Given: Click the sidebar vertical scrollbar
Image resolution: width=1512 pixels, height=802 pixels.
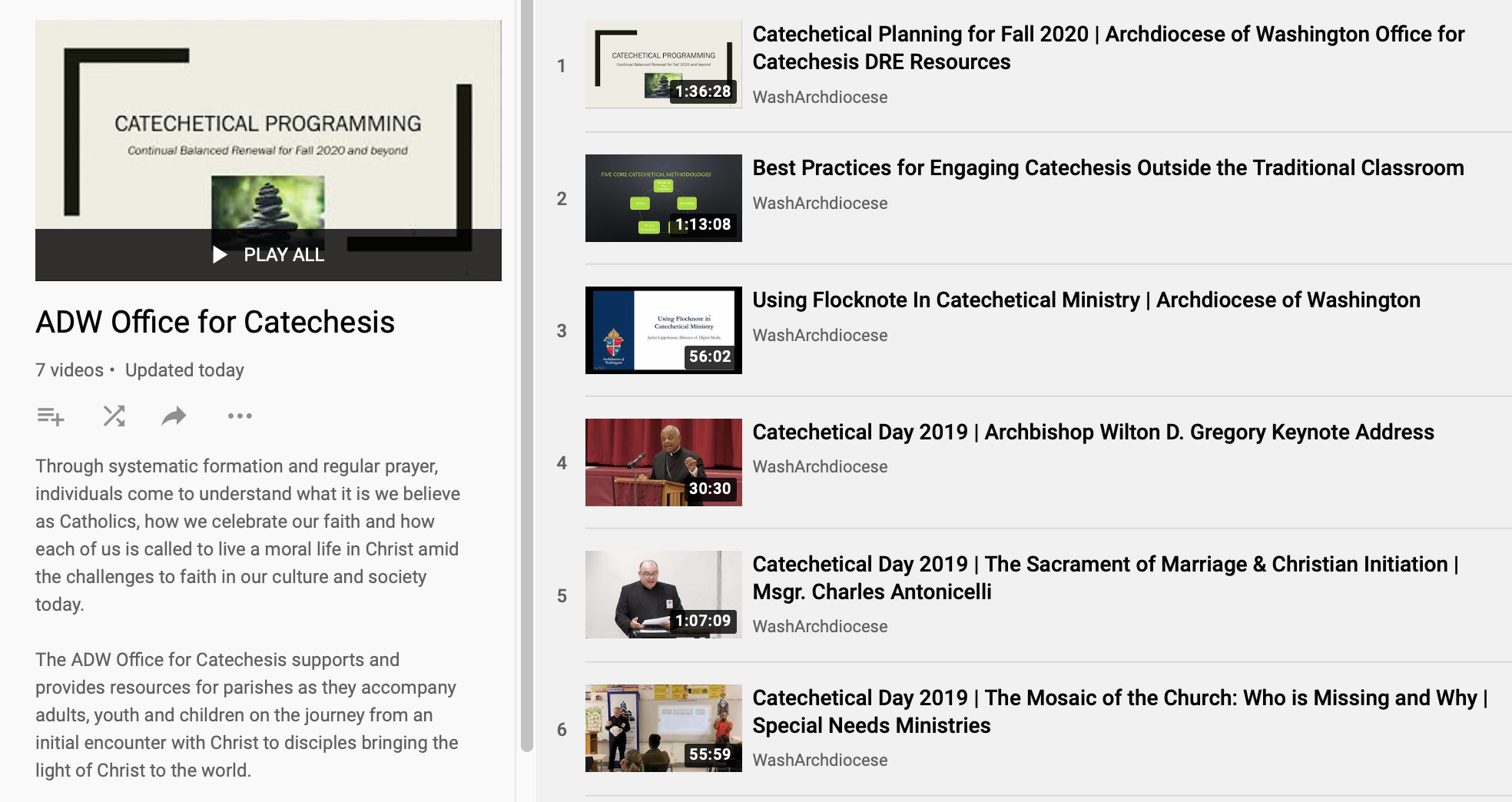Looking at the screenshot, I should click(526, 376).
